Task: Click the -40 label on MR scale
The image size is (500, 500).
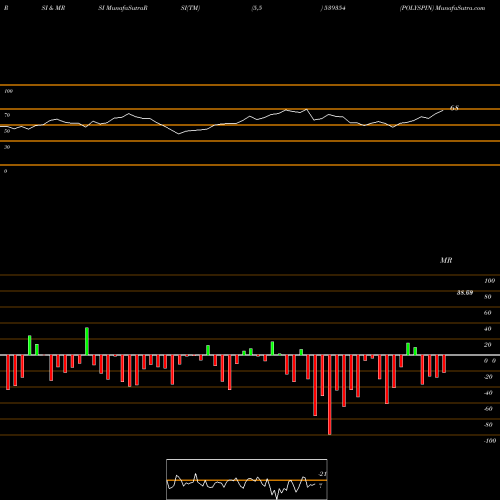Action: tap(488, 393)
